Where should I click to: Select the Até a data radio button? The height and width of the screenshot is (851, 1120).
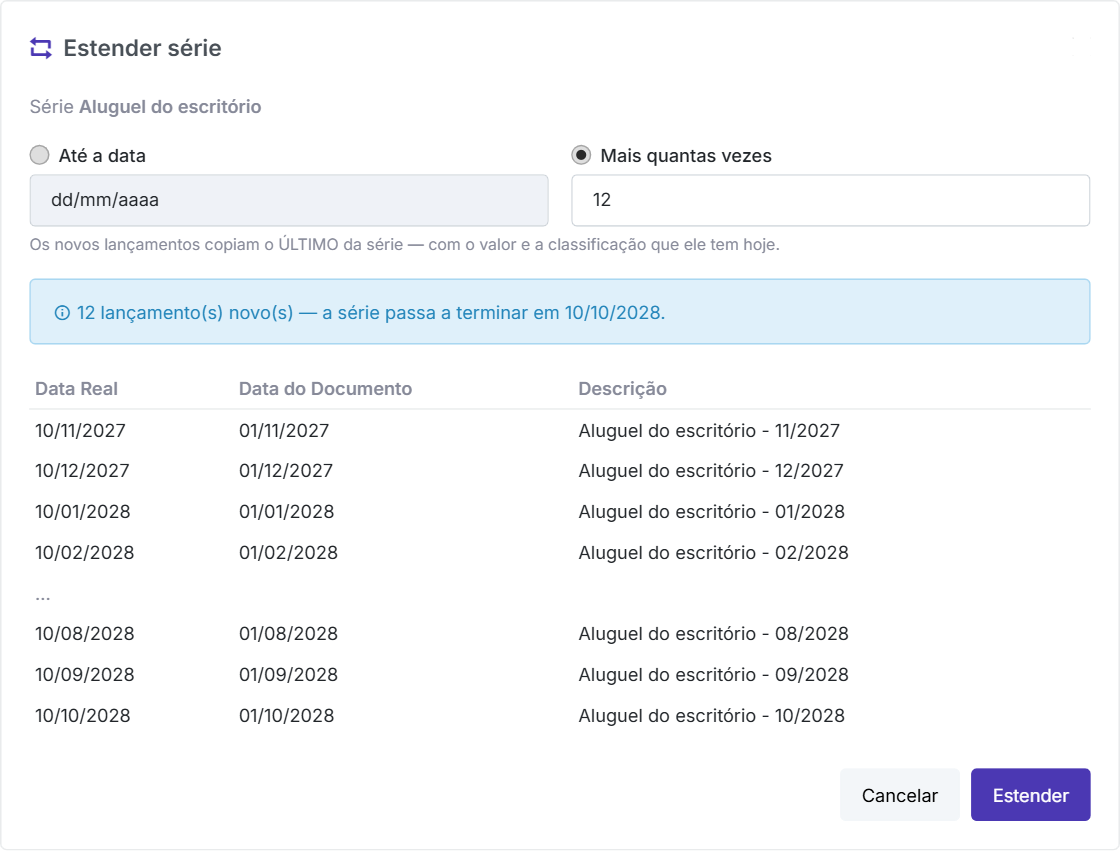[x=39, y=155]
